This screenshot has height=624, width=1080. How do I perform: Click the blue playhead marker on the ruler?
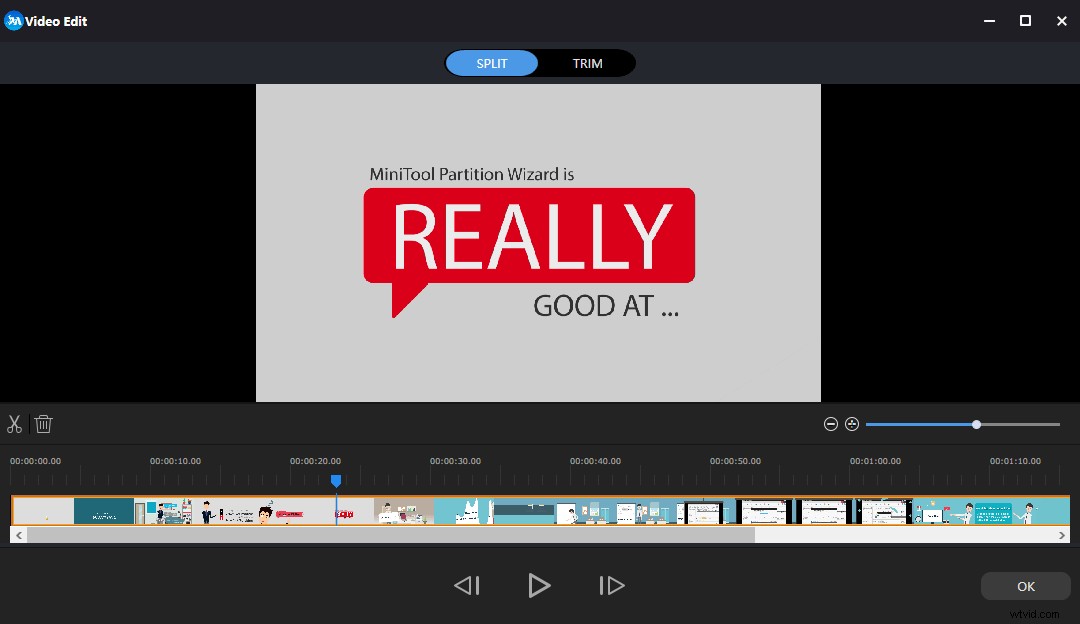coord(336,481)
